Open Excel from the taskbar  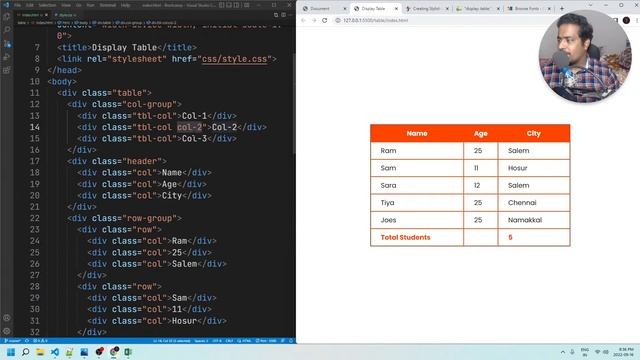[128, 352]
